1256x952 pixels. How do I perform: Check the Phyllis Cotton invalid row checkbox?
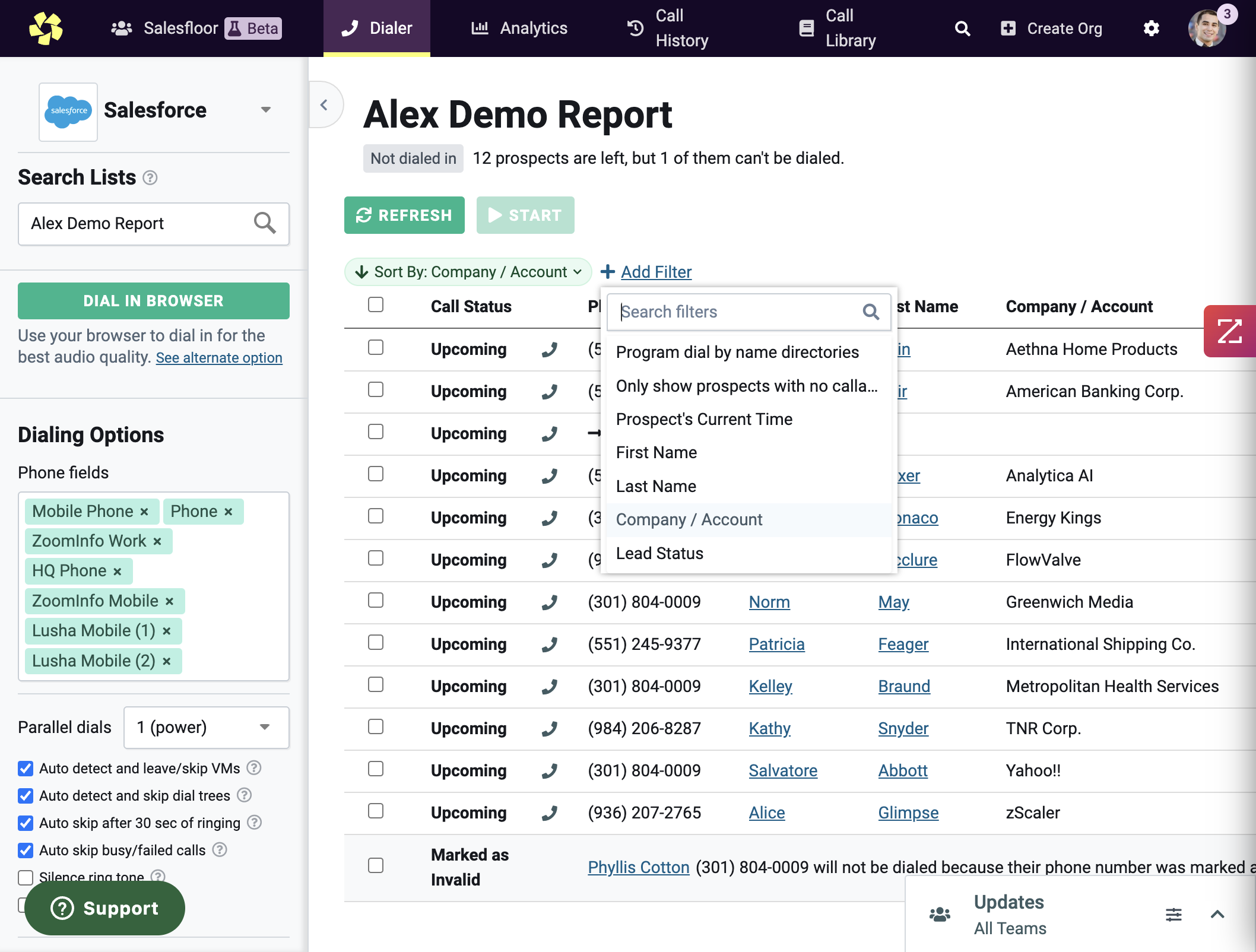point(376,865)
